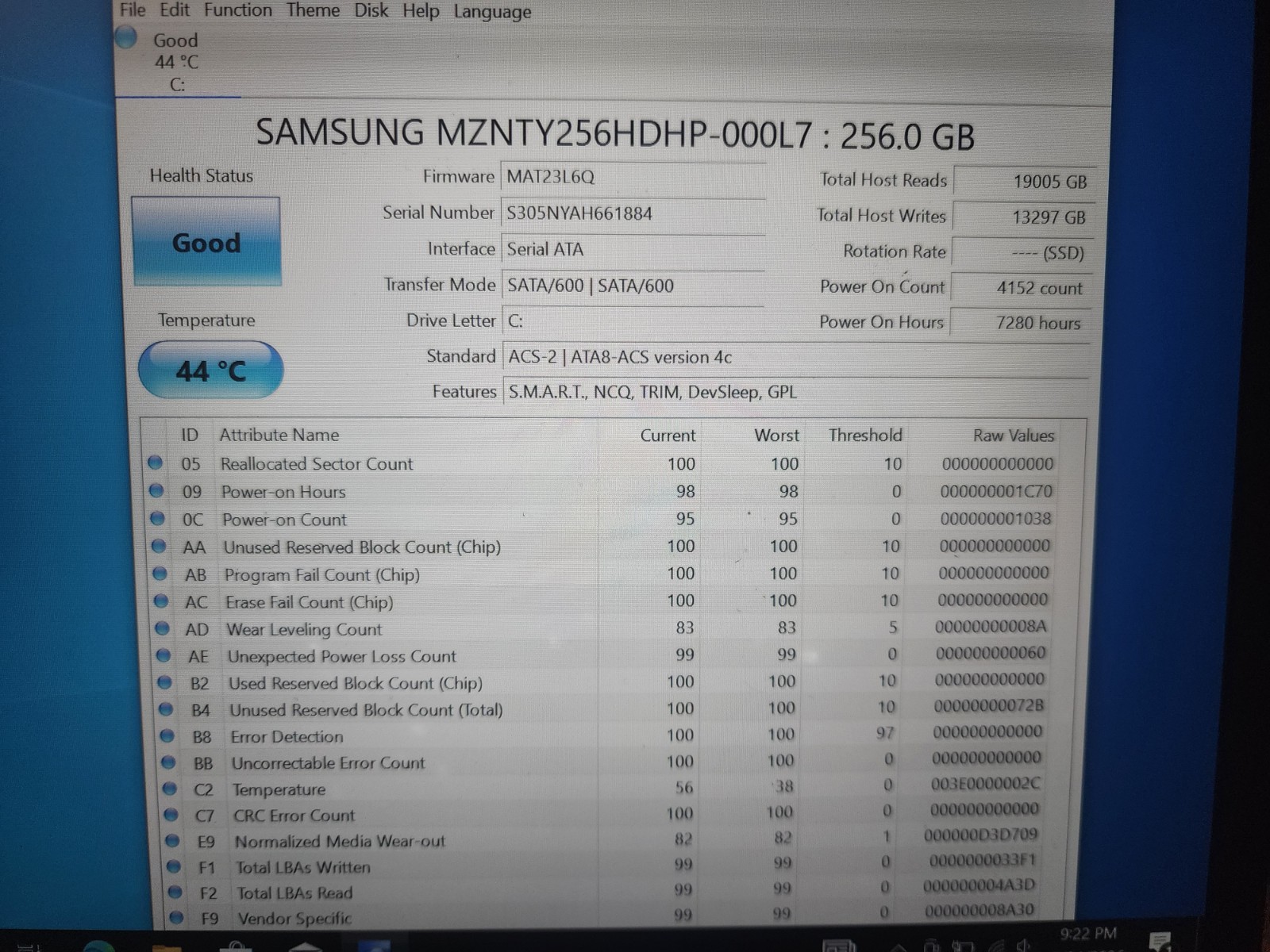The width and height of the screenshot is (1270, 952).
Task: Open the Help menu
Action: [421, 12]
